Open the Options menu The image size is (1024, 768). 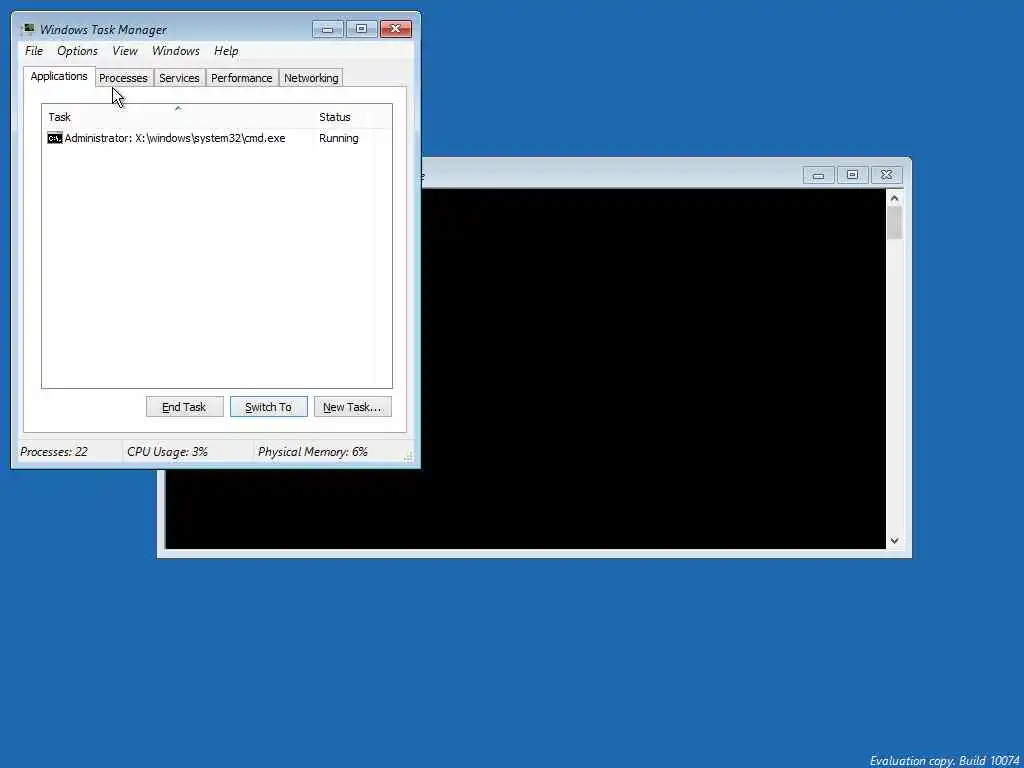click(77, 51)
